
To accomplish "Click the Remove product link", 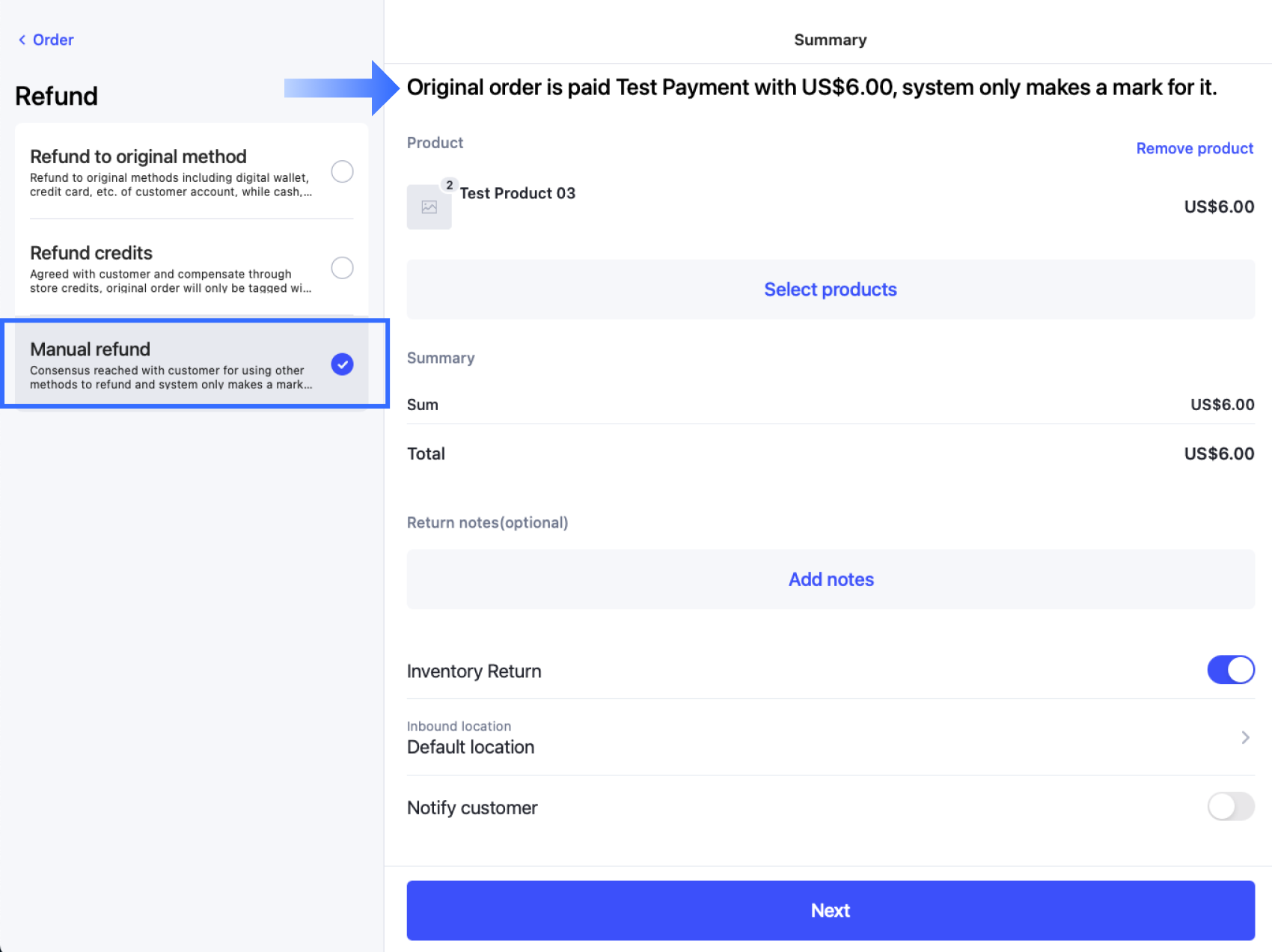I will coord(1194,148).
